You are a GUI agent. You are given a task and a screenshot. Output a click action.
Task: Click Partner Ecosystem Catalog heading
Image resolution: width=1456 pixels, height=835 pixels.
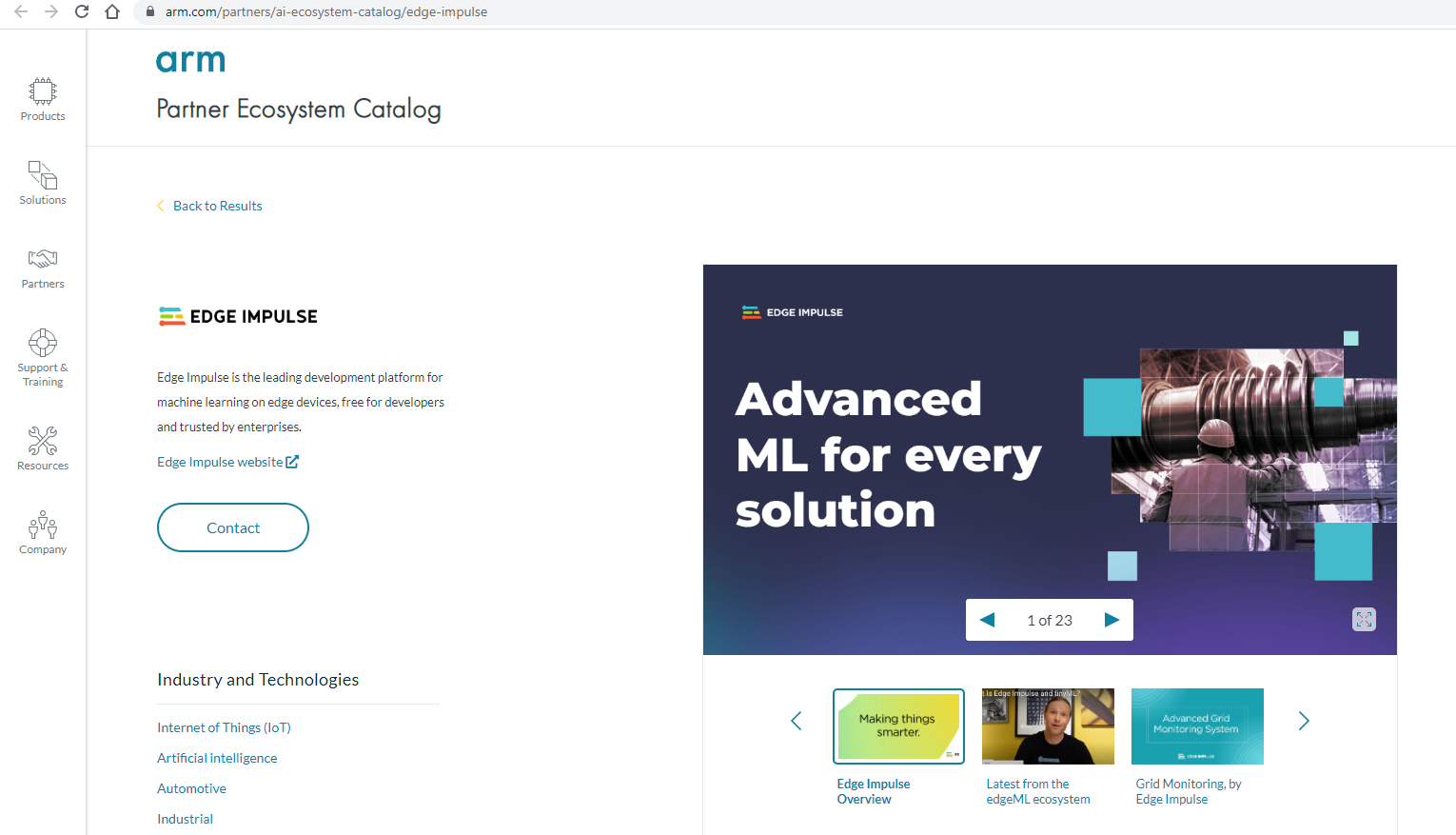pyautogui.click(x=299, y=109)
